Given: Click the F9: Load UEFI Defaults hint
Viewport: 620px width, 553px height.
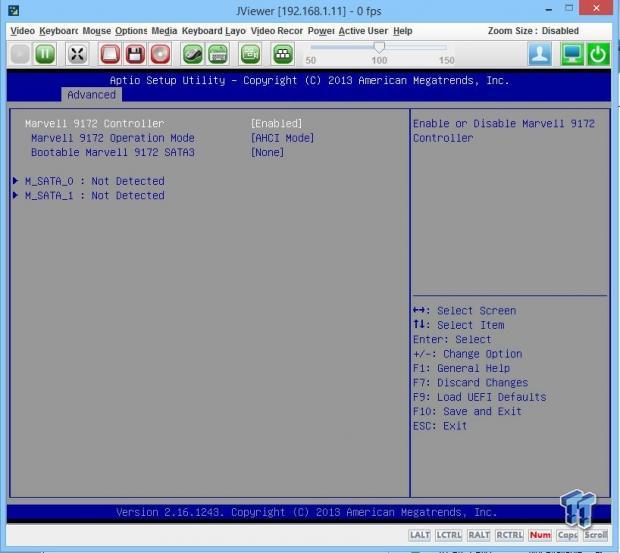Looking at the screenshot, I should 479,397.
